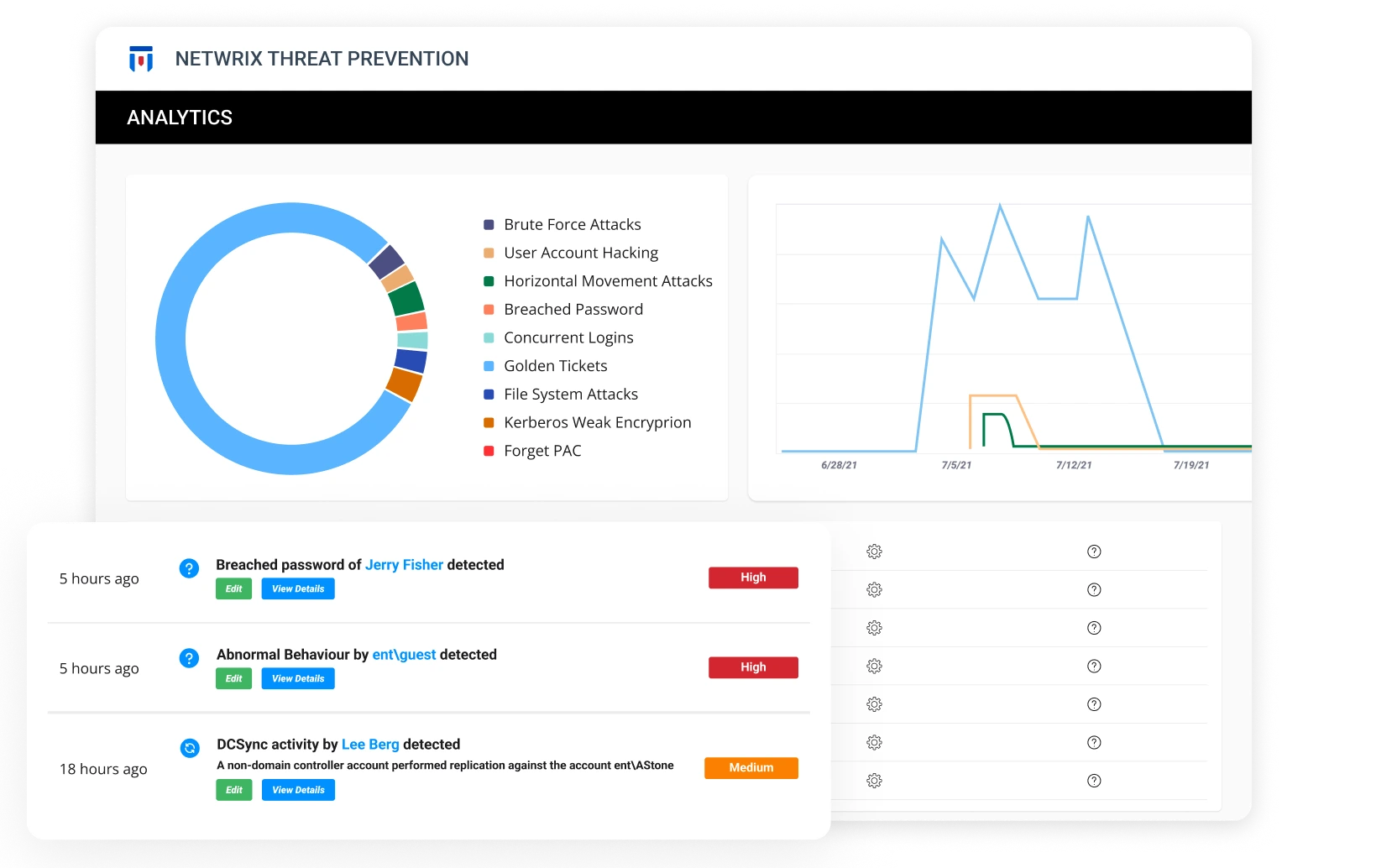Image resolution: width=1397 pixels, height=868 pixels.
Task: Click the 7/5/21 date on chart axis
Action: coord(956,465)
